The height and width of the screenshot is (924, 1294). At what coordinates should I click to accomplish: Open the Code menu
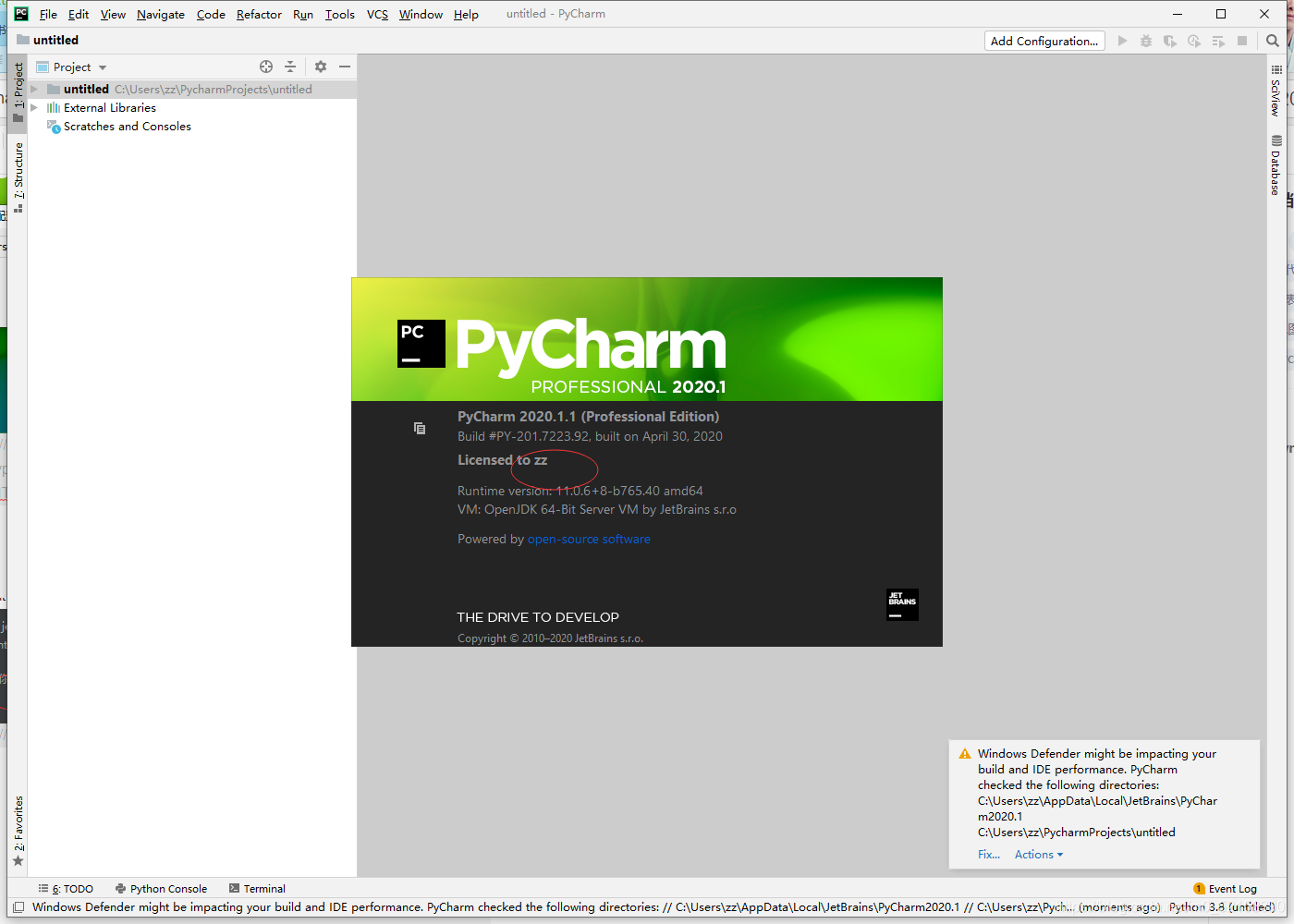pyautogui.click(x=211, y=14)
